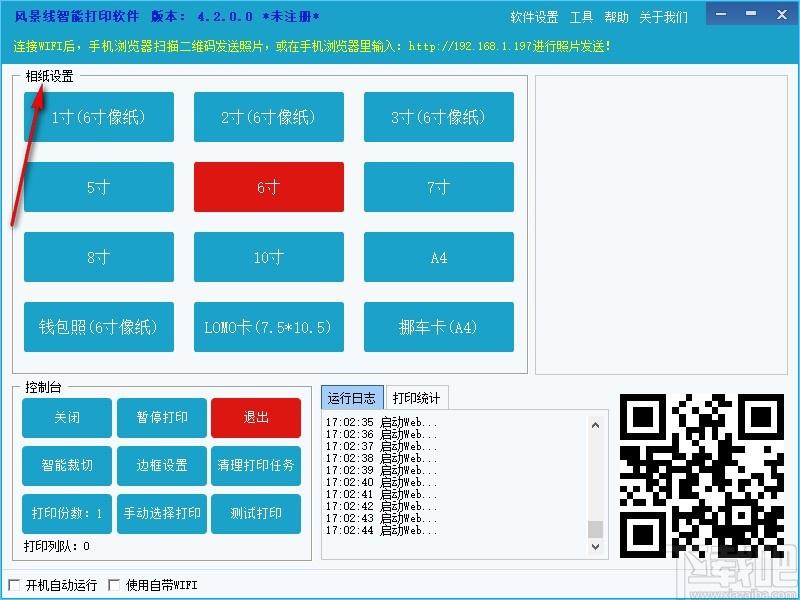Enable 开机自动运行 checkbox

point(15,585)
